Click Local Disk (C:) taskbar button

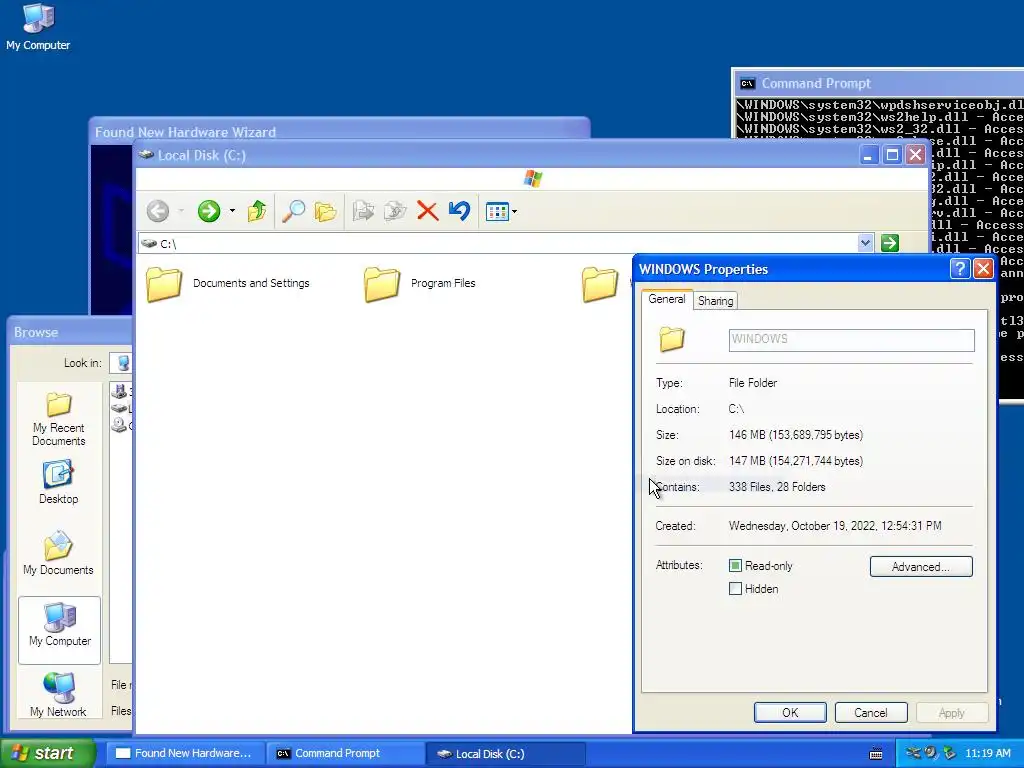[505, 754]
